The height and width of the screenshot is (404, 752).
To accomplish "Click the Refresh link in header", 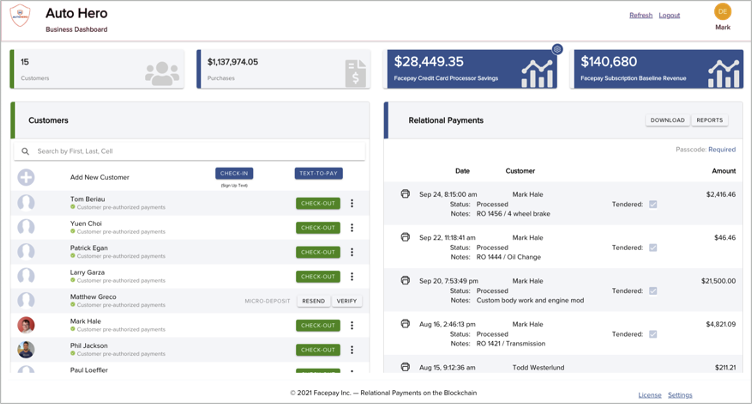I will point(640,15).
